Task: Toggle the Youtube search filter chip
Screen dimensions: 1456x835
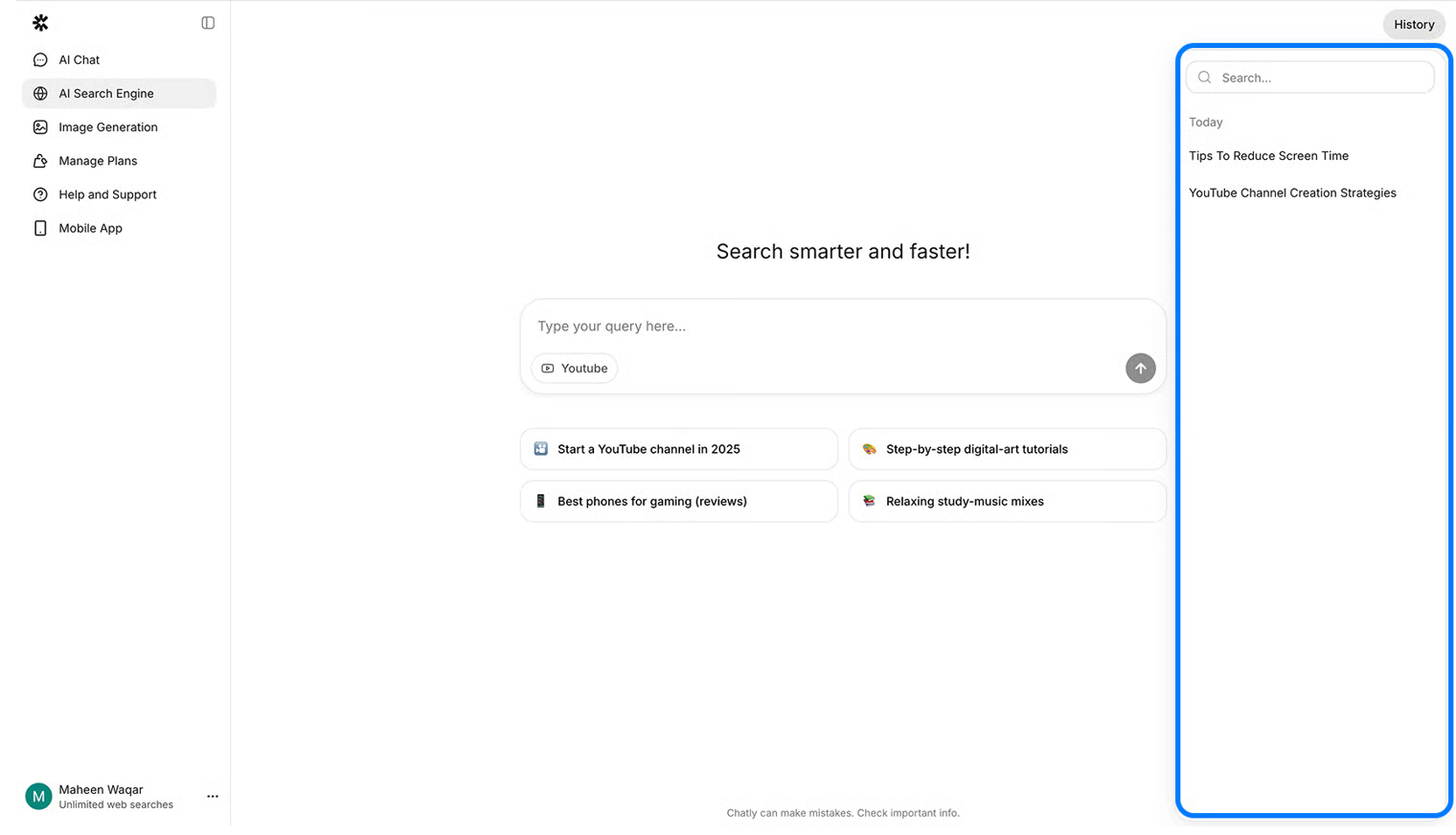Action: pos(575,368)
